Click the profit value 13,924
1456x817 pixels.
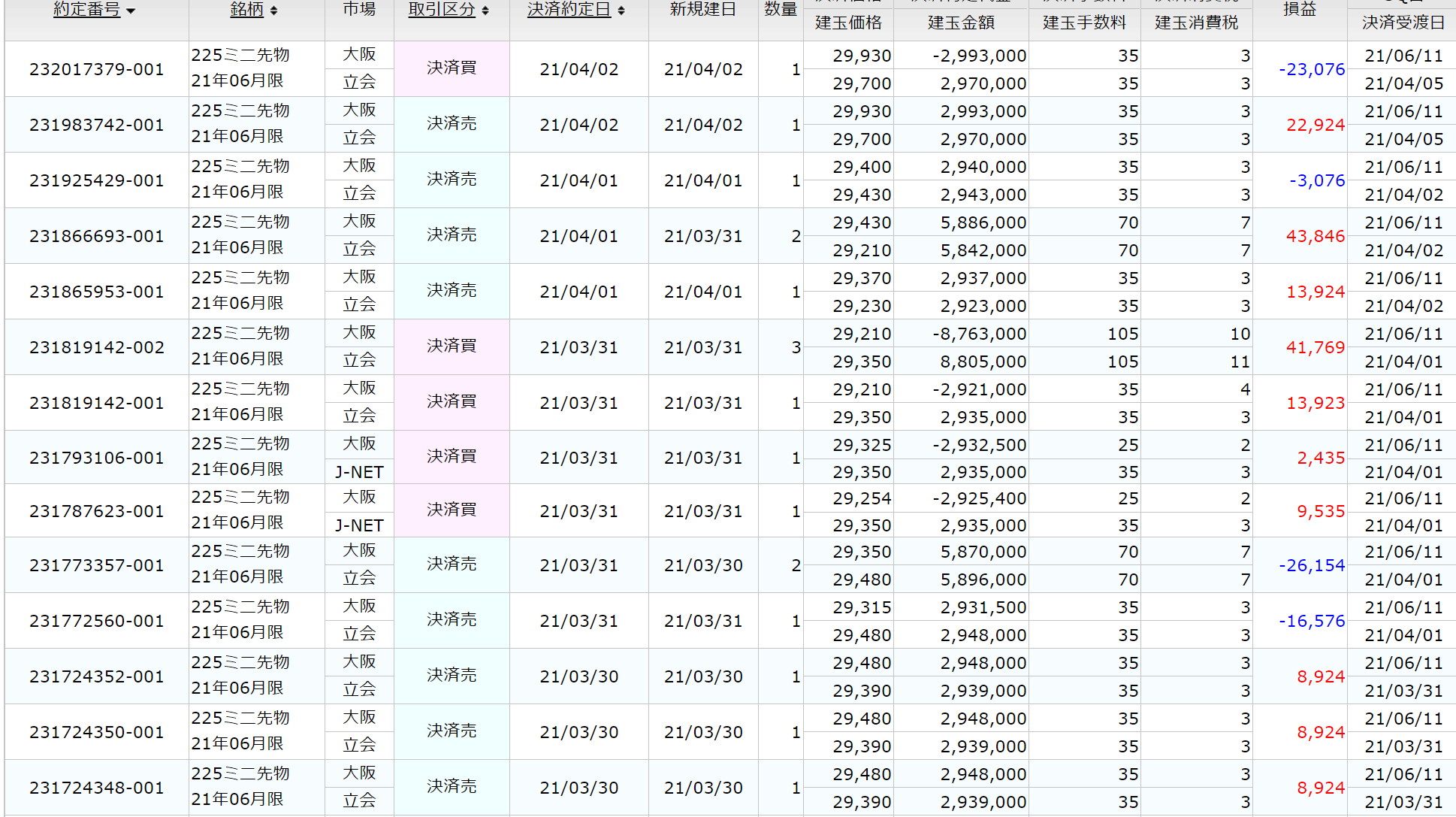(1316, 292)
